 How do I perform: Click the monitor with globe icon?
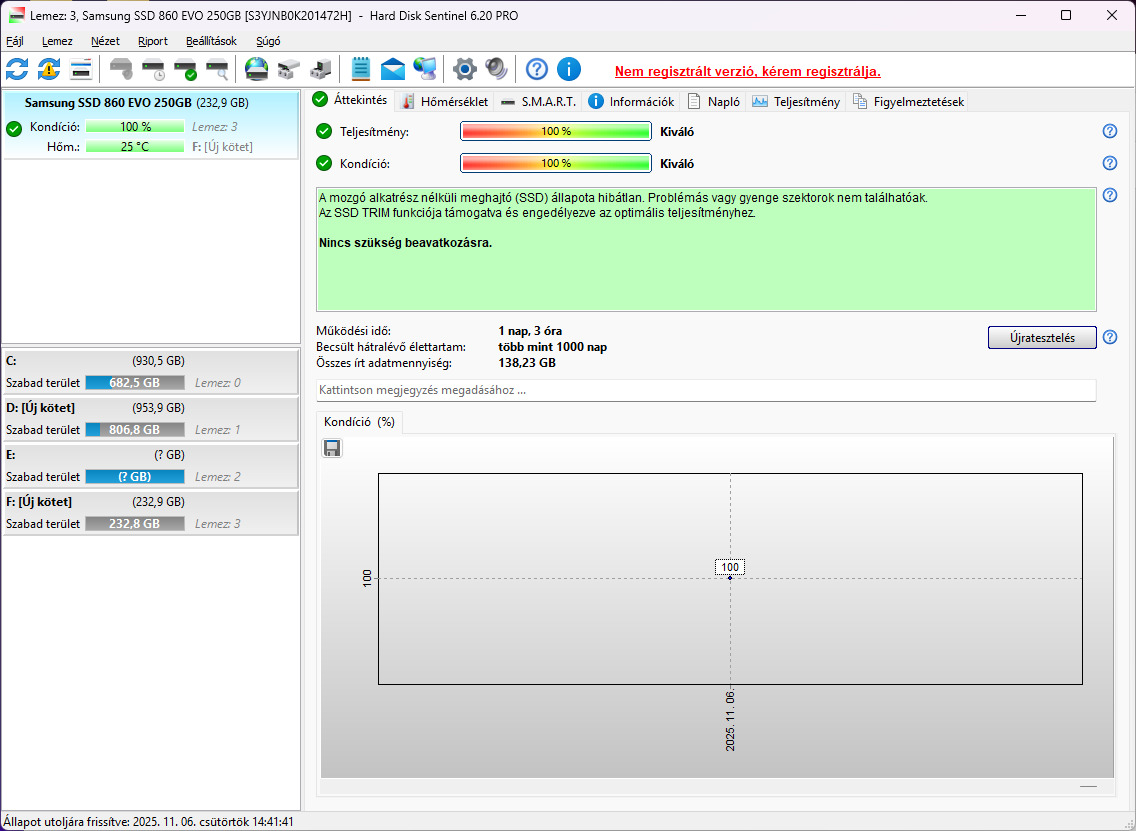pos(425,70)
